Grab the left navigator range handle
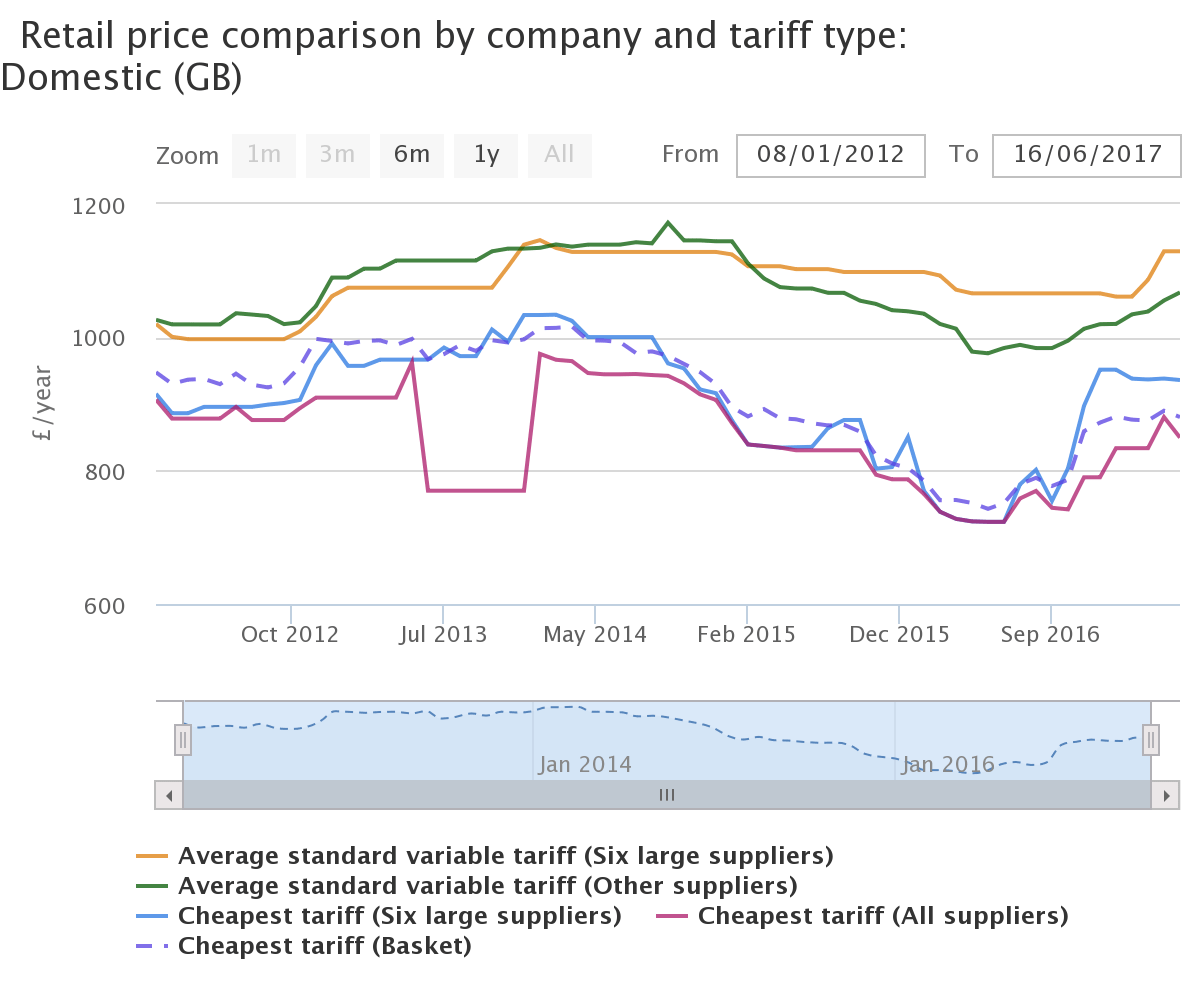The width and height of the screenshot is (1200, 1000). tap(183, 740)
